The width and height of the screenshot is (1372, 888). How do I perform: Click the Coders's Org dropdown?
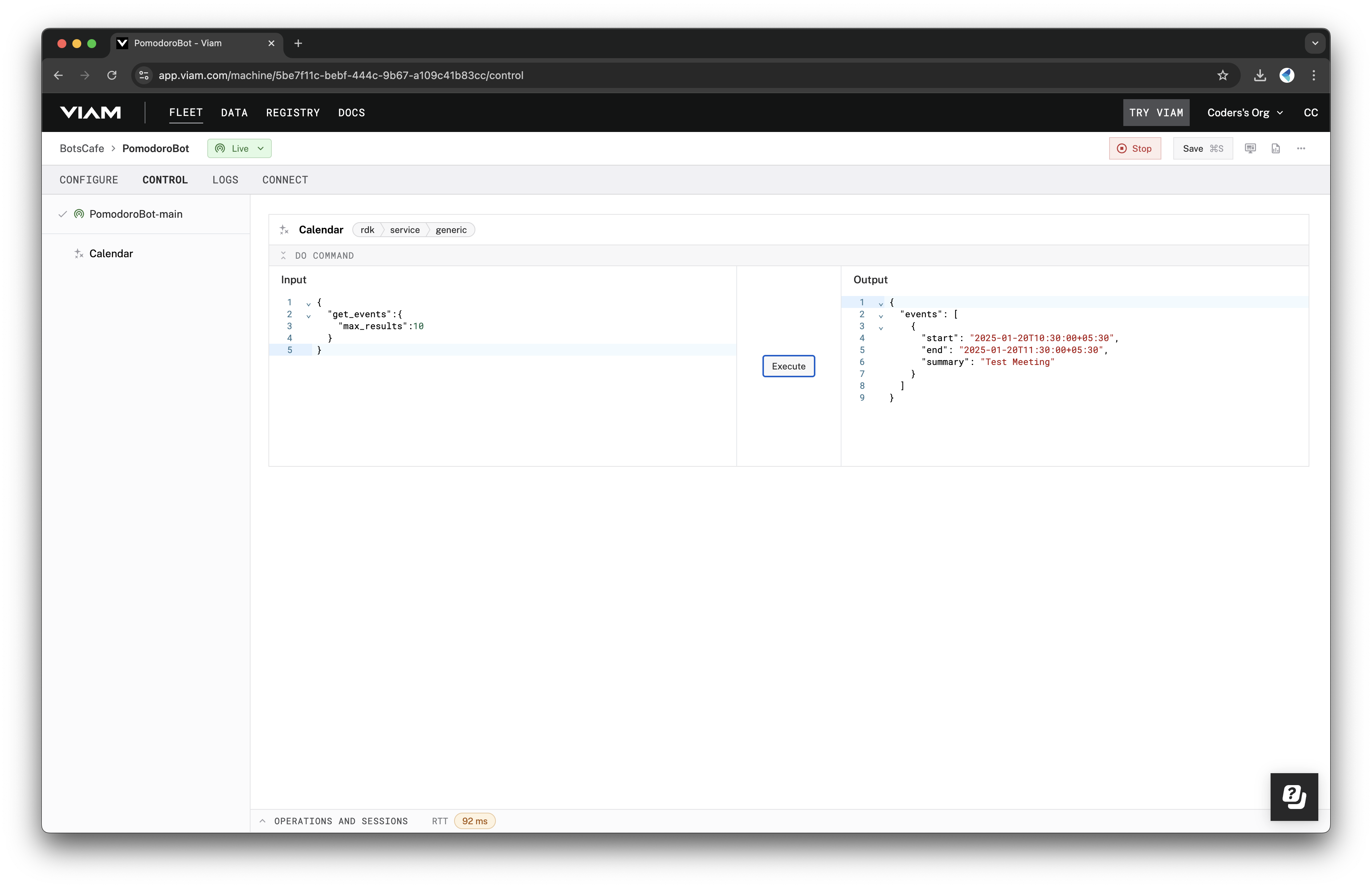coord(1243,112)
